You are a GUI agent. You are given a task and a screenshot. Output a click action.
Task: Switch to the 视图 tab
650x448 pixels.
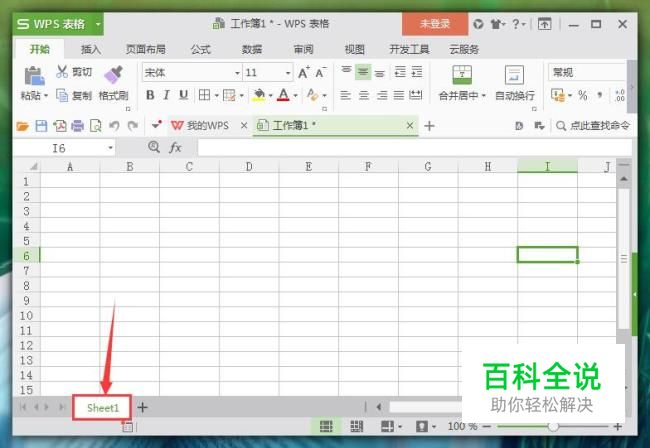[354, 49]
